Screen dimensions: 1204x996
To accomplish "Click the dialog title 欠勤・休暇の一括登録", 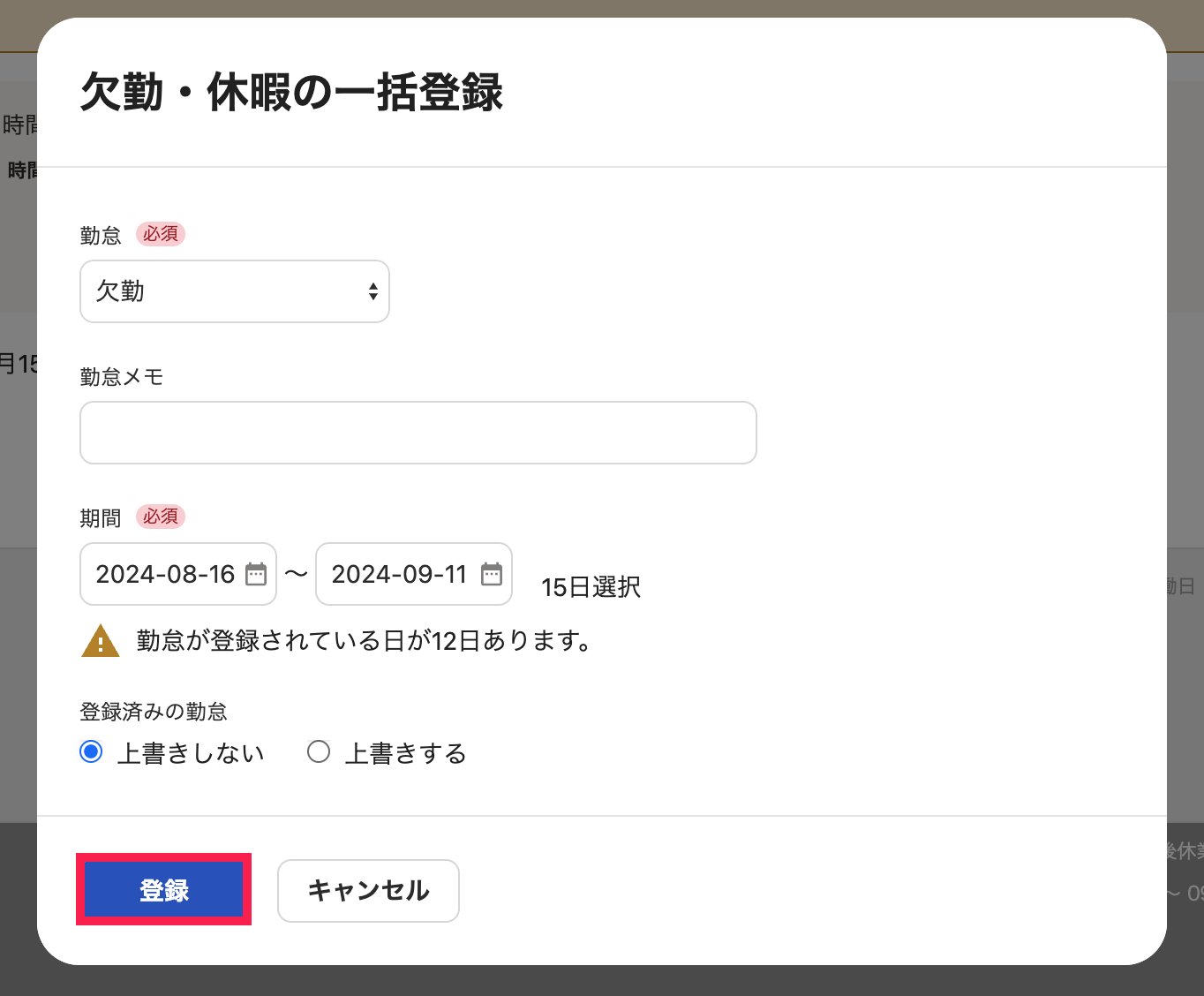I will pos(291,92).
